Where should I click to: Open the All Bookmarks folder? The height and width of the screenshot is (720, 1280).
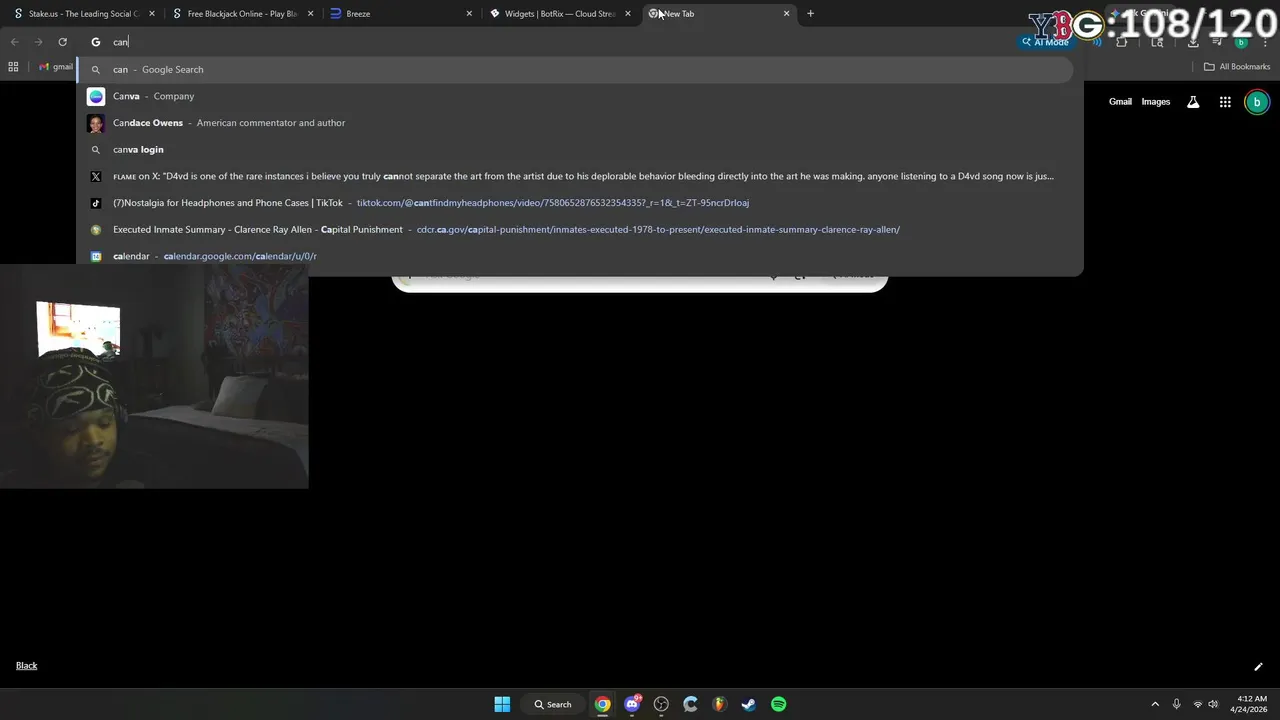pos(1237,67)
